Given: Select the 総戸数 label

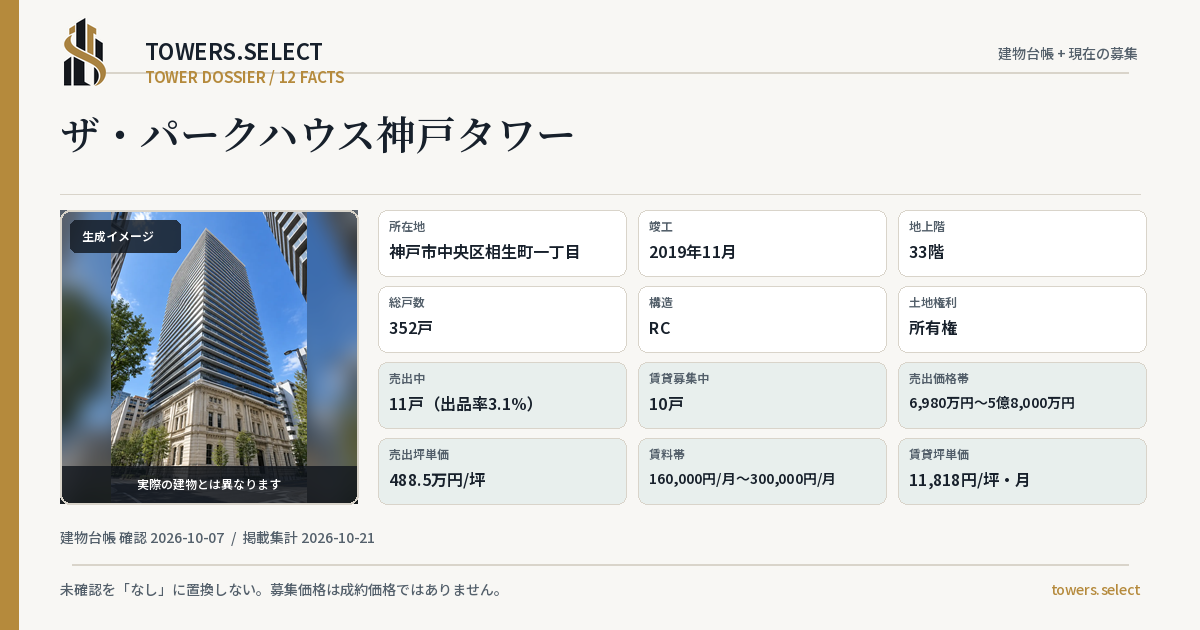Looking at the screenshot, I should (x=407, y=303).
